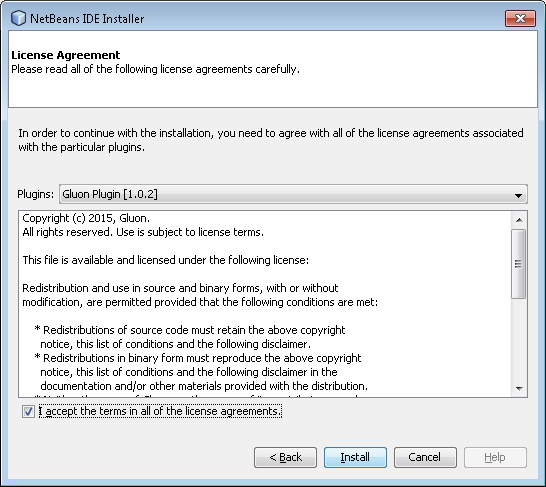Click inside the license agreement text area
546x487 pixels.
coord(265,304)
